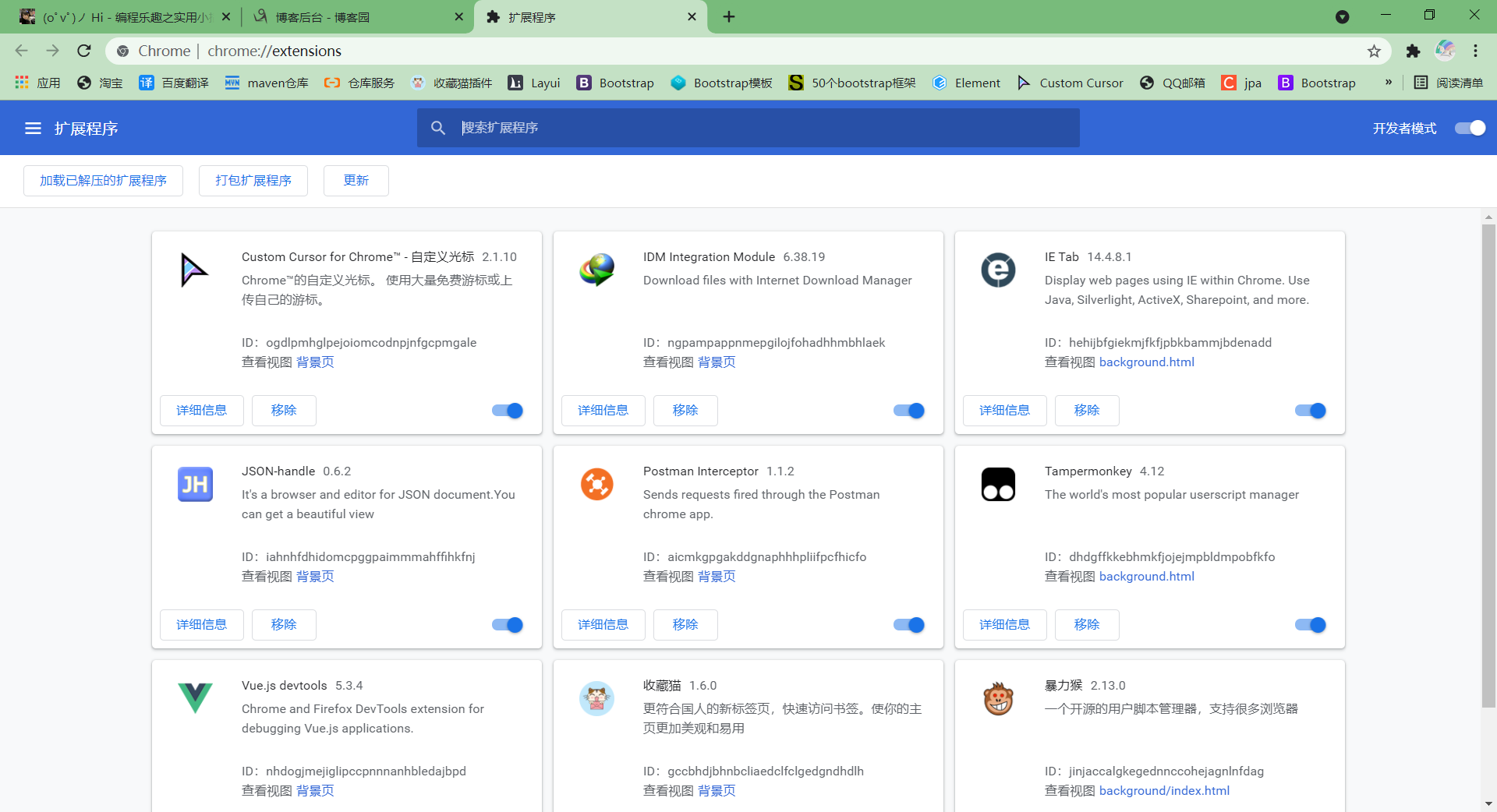
Task: Click the search magnifier icon
Action: point(438,128)
